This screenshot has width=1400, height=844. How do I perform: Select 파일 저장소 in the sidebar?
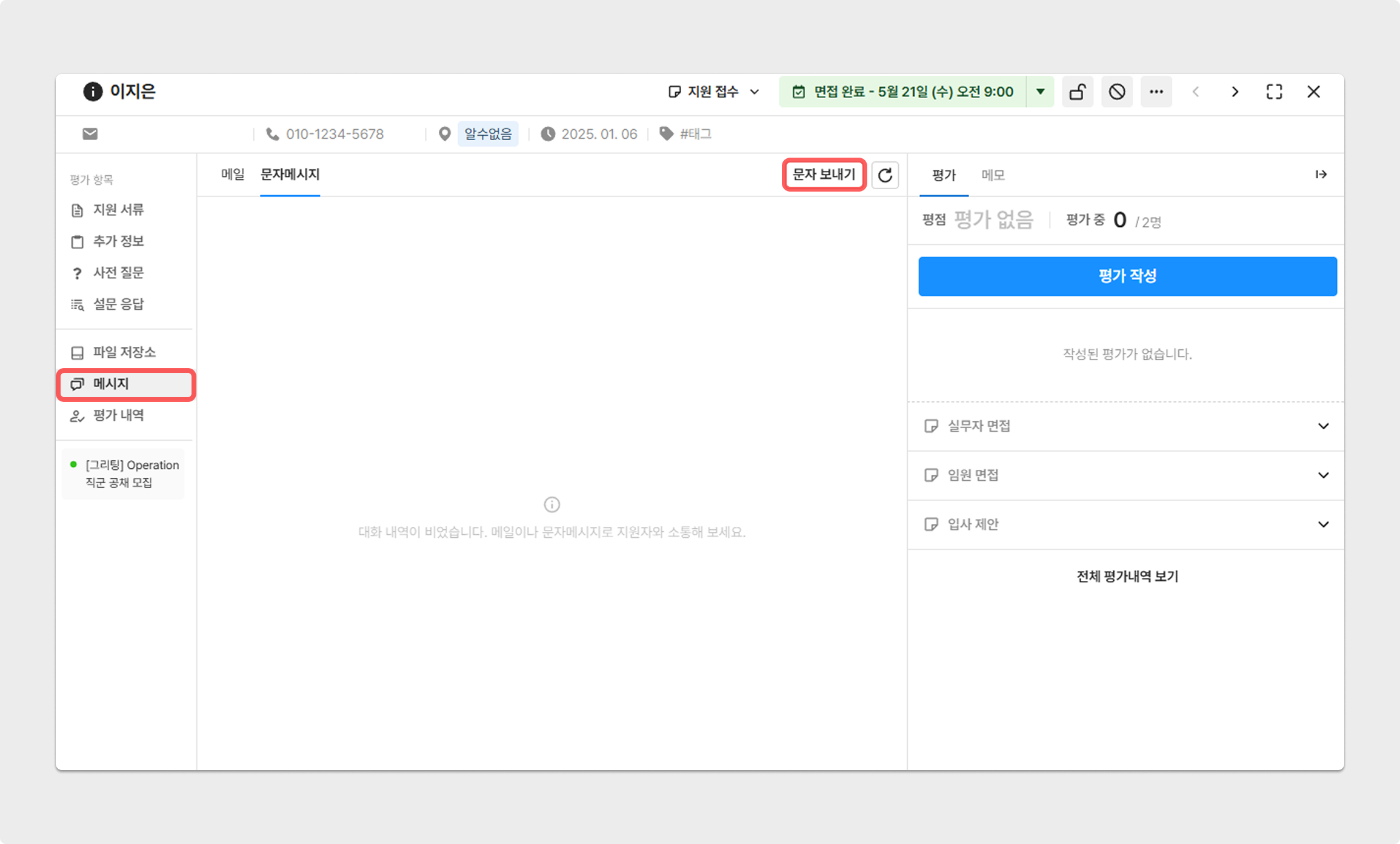124,352
